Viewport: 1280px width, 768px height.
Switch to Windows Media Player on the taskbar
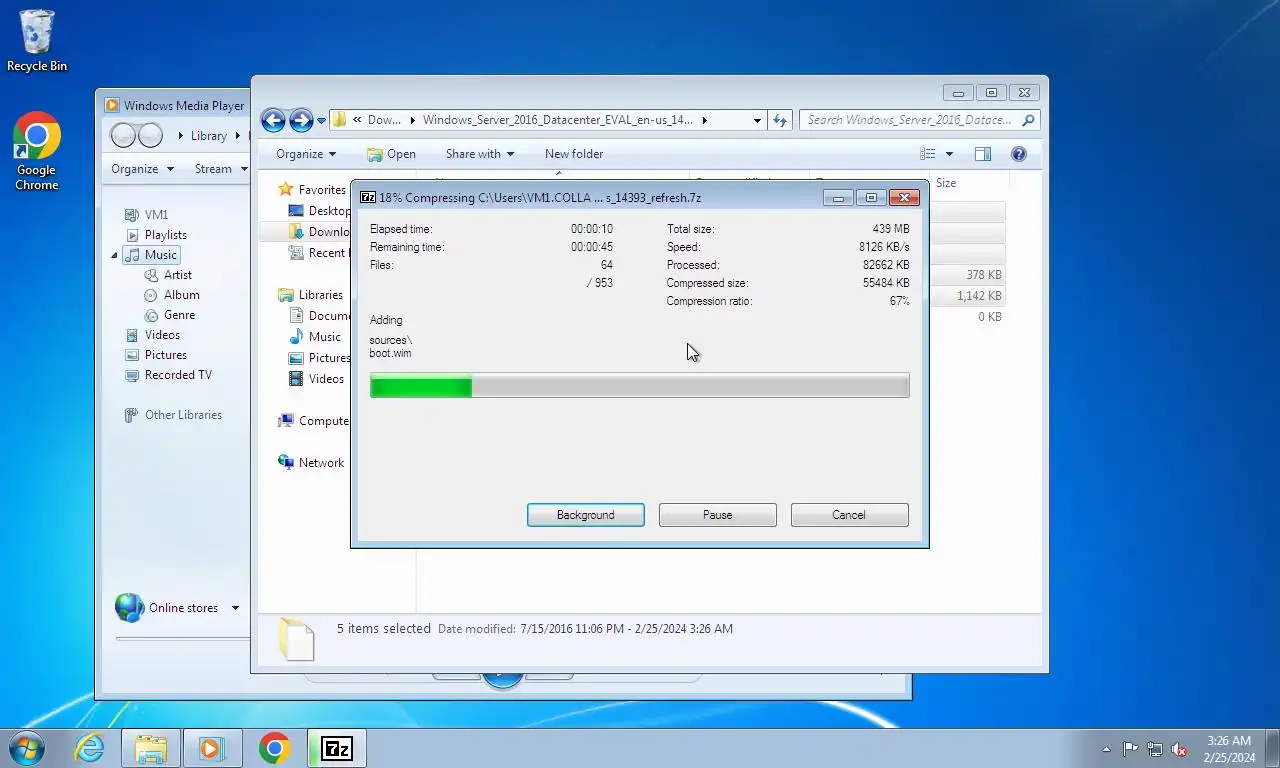point(212,748)
